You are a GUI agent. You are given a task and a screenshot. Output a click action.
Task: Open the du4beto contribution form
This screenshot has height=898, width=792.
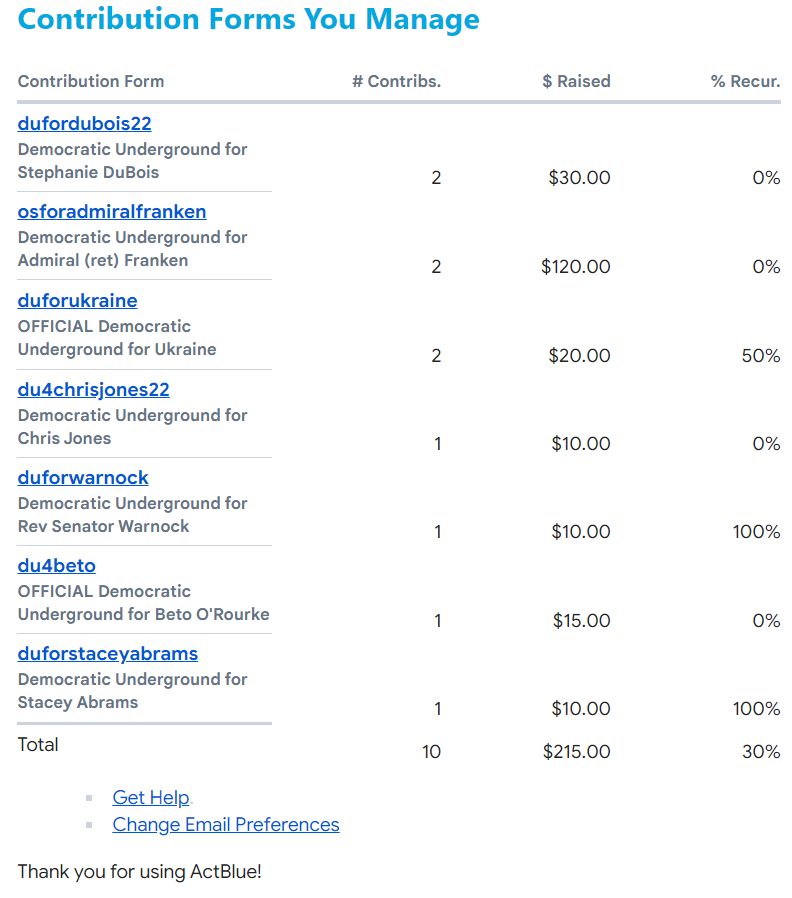[56, 566]
